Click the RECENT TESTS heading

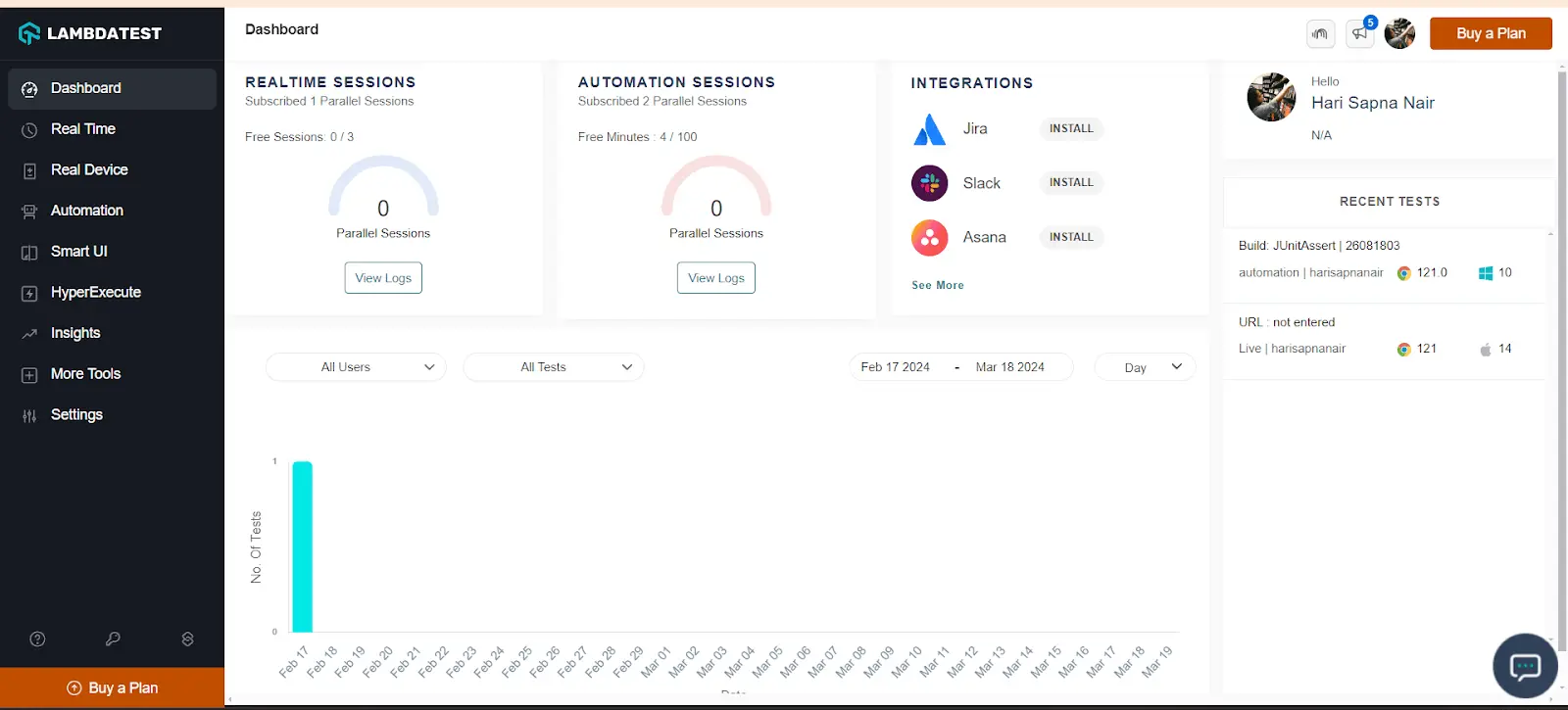[x=1390, y=202]
